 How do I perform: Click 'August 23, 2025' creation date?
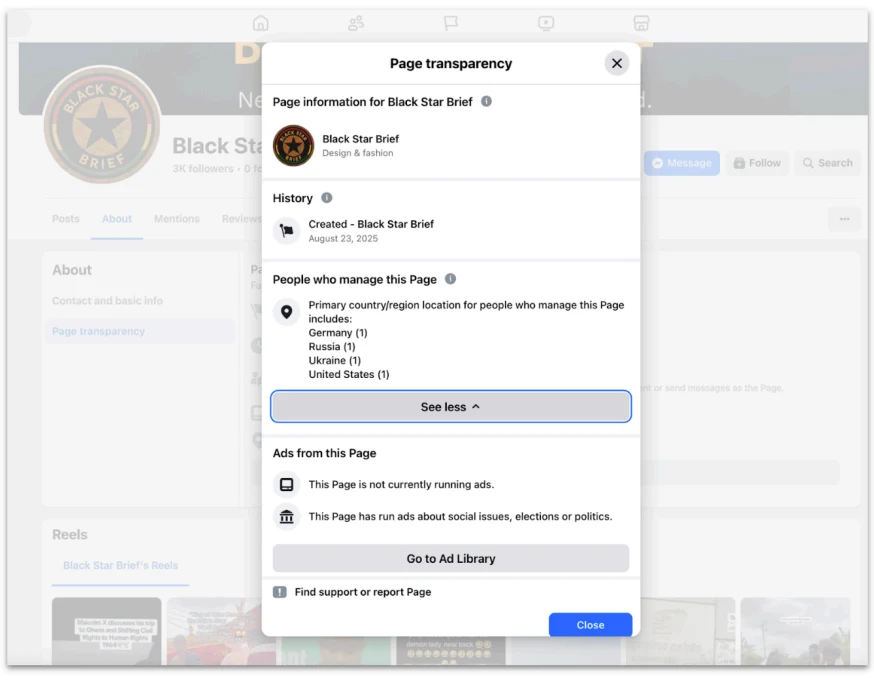coord(343,239)
